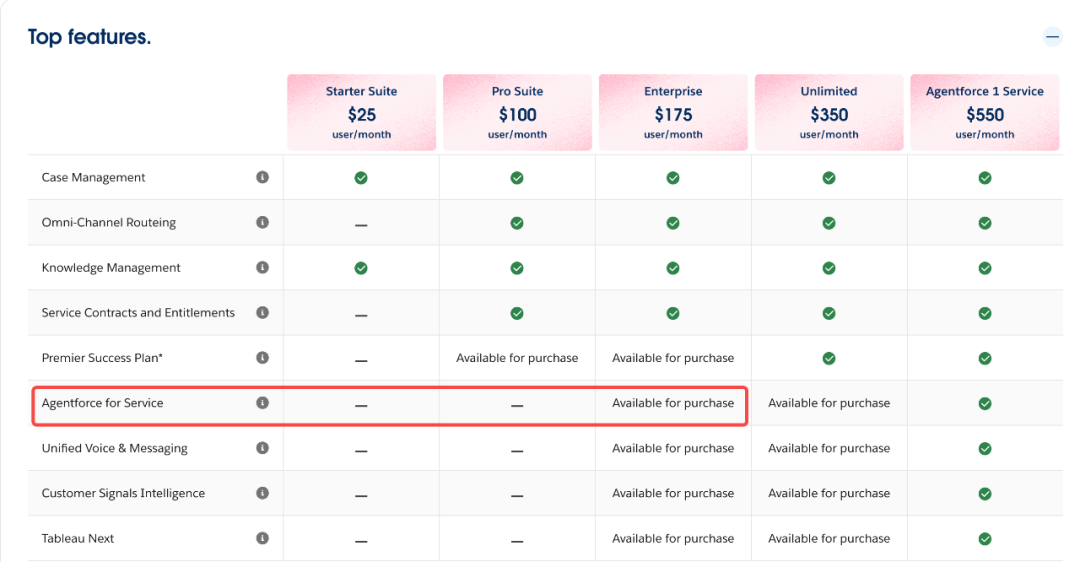Select the Unlimited $350 plan header

click(829, 112)
